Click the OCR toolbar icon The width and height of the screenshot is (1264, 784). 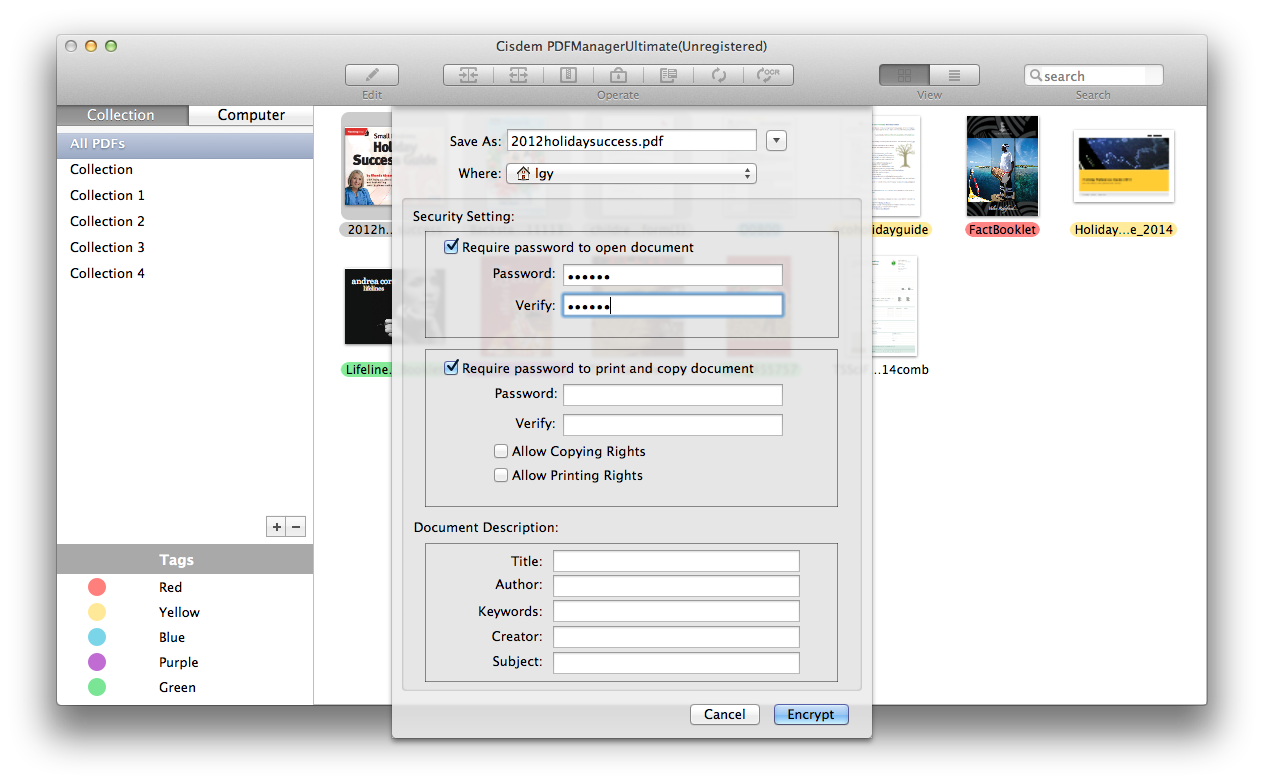click(768, 75)
